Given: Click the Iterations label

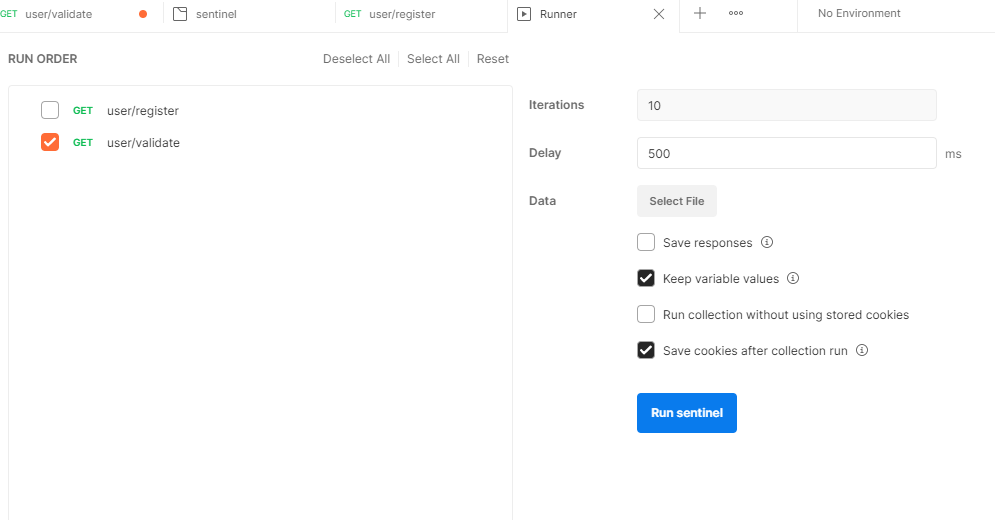Looking at the screenshot, I should pyautogui.click(x=557, y=105).
